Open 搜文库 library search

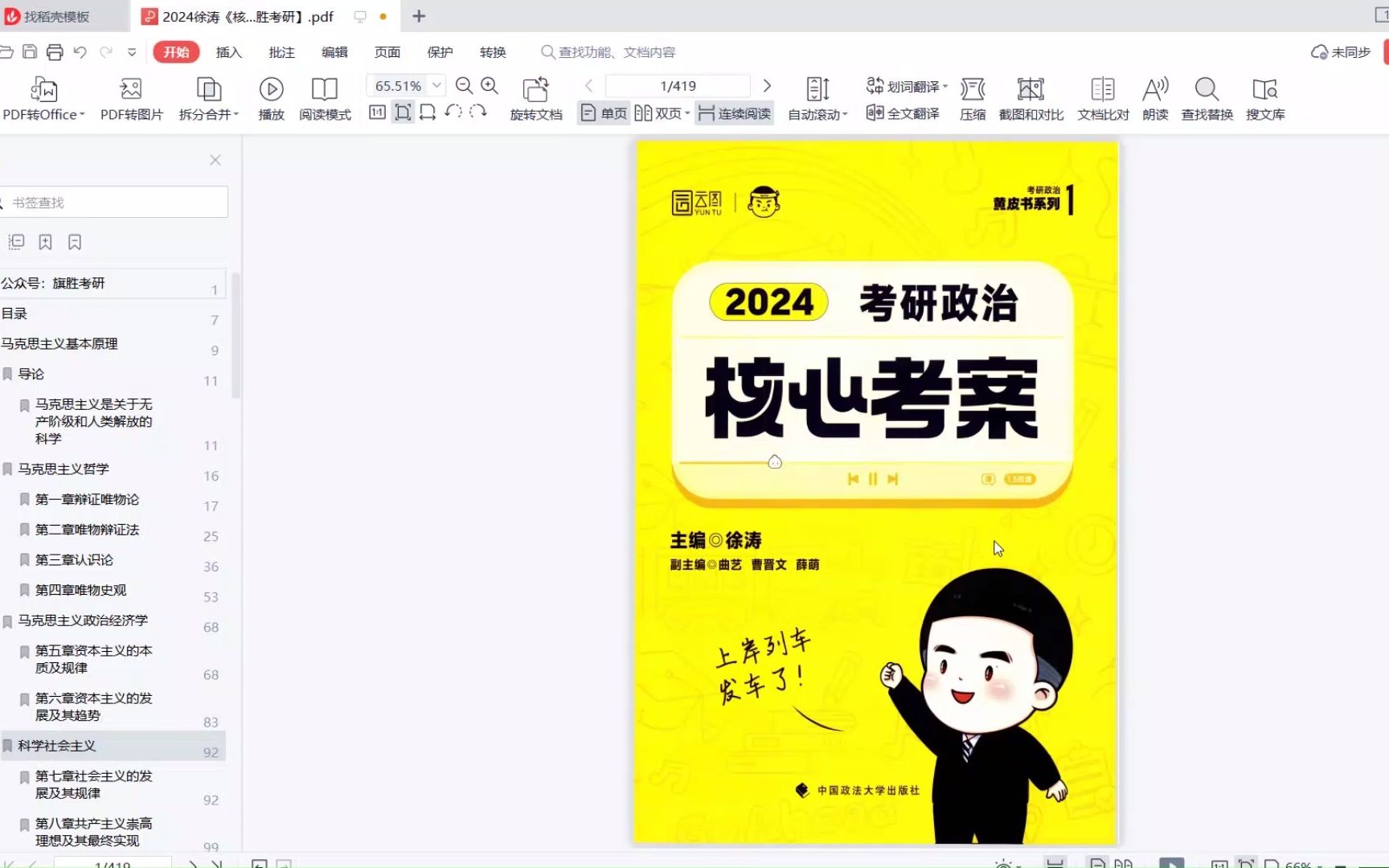1265,99
